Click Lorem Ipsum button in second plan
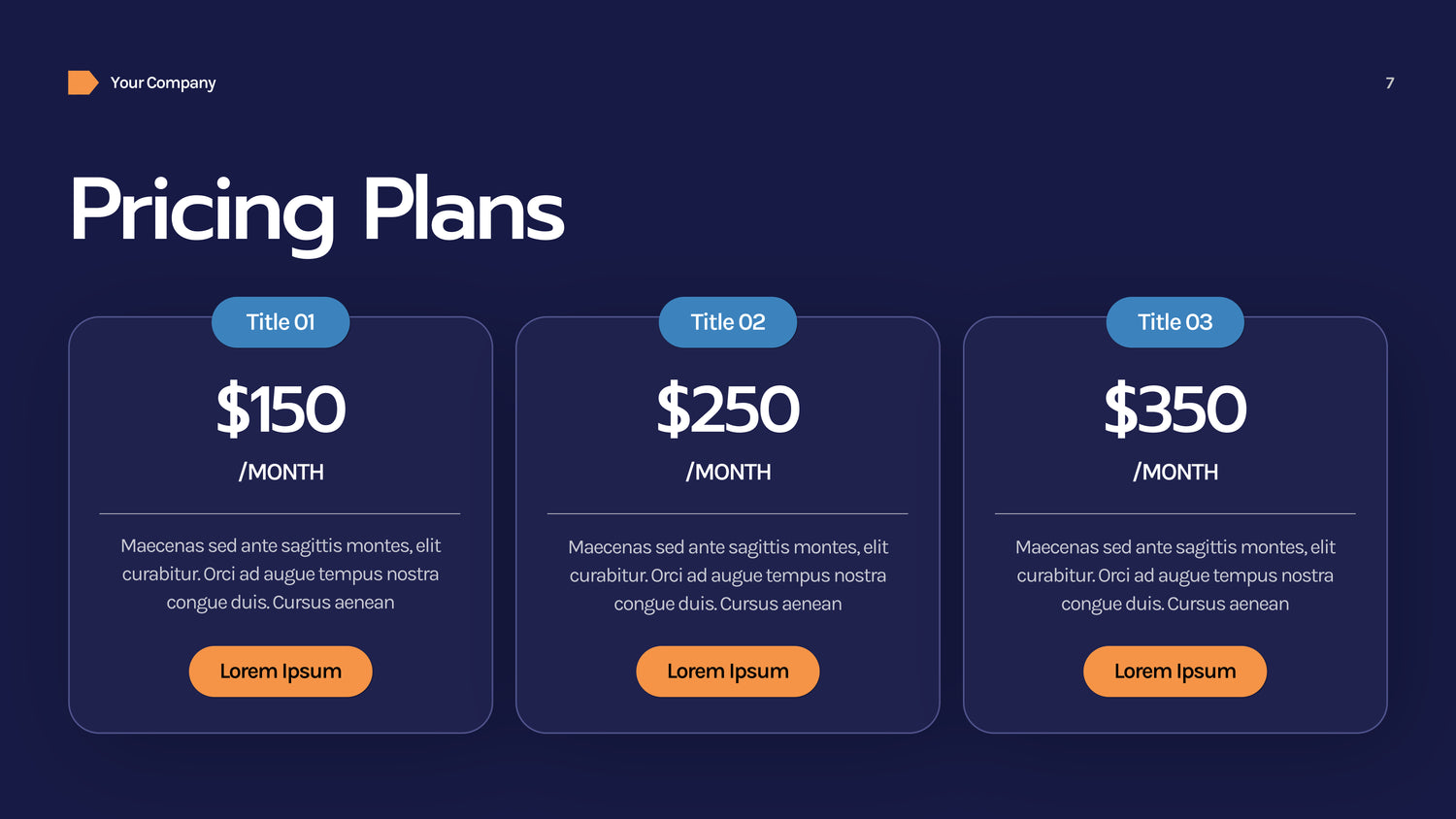 728,672
